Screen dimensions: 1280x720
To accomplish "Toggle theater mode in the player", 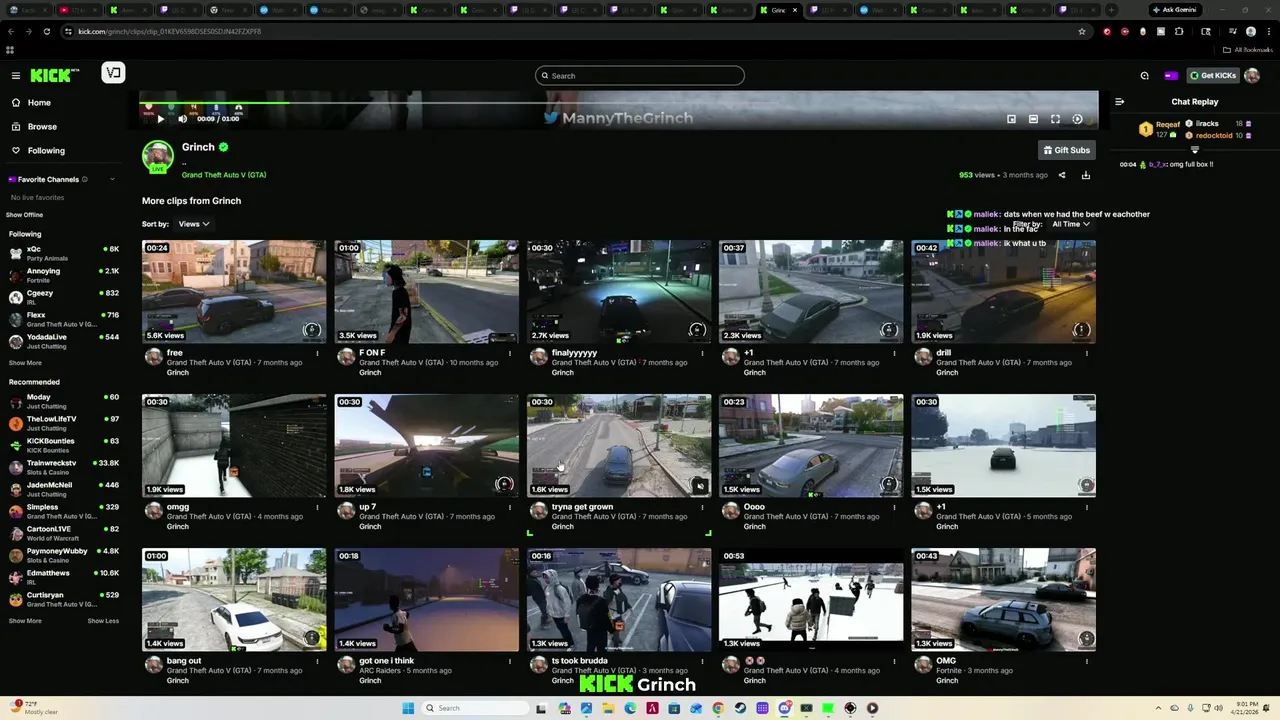I will tap(1033, 119).
